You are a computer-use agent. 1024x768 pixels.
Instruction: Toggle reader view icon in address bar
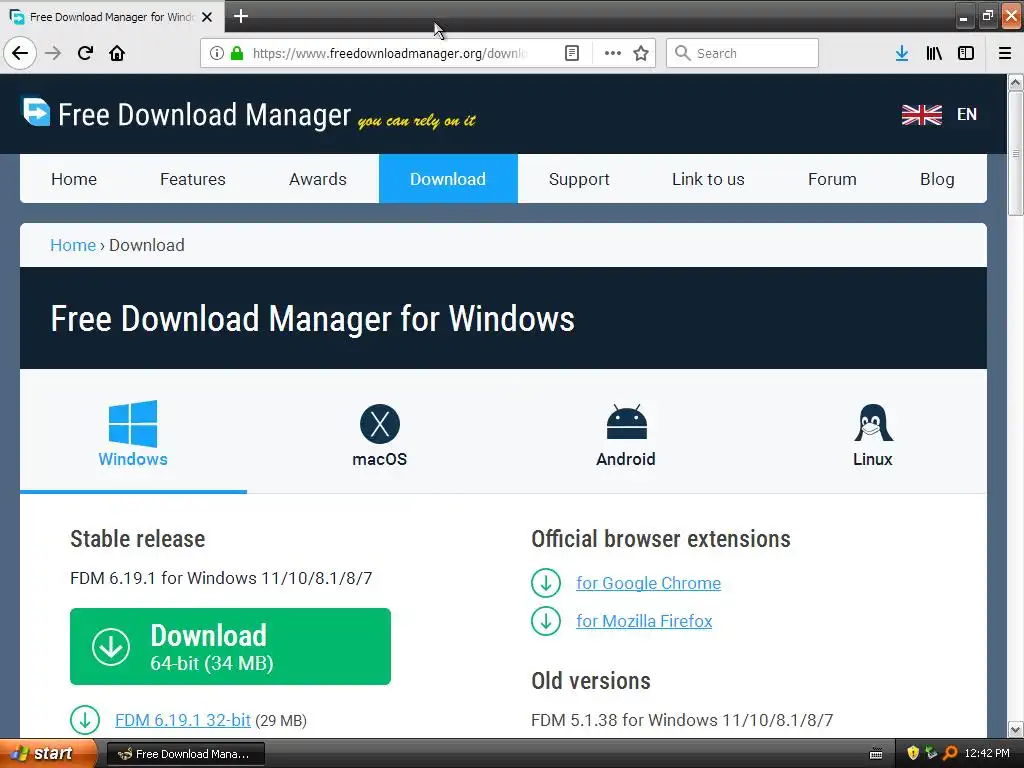(x=571, y=53)
